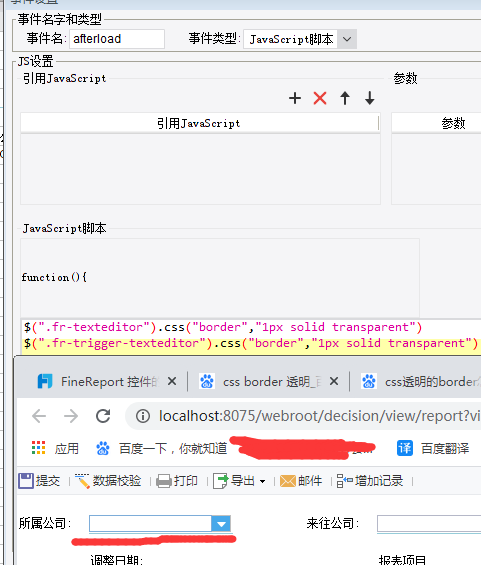Image resolution: width=481 pixels, height=565 pixels.
Task: Switch to the FineReport 控件 tab
Action: pos(98,381)
